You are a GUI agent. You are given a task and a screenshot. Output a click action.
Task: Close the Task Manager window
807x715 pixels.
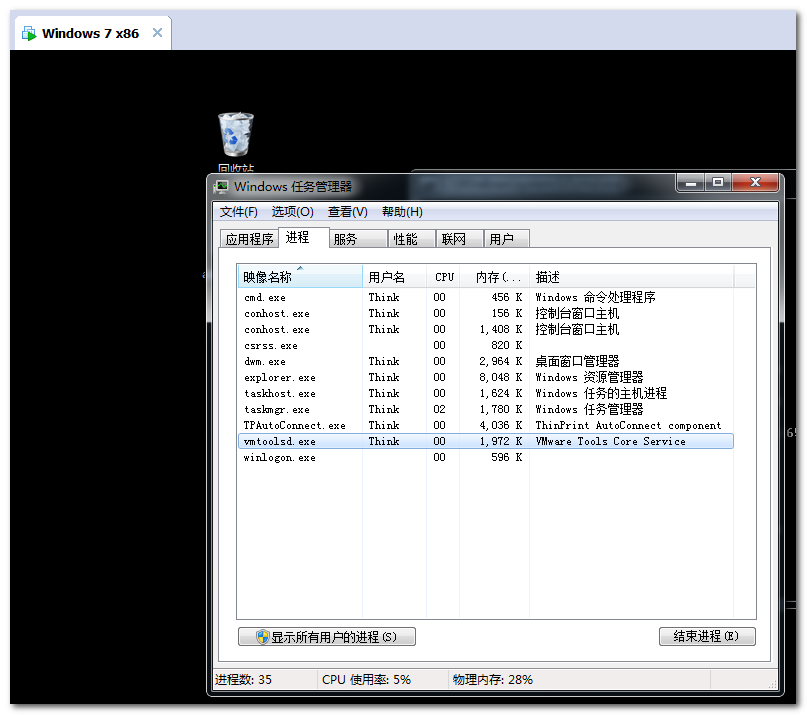[x=755, y=183]
